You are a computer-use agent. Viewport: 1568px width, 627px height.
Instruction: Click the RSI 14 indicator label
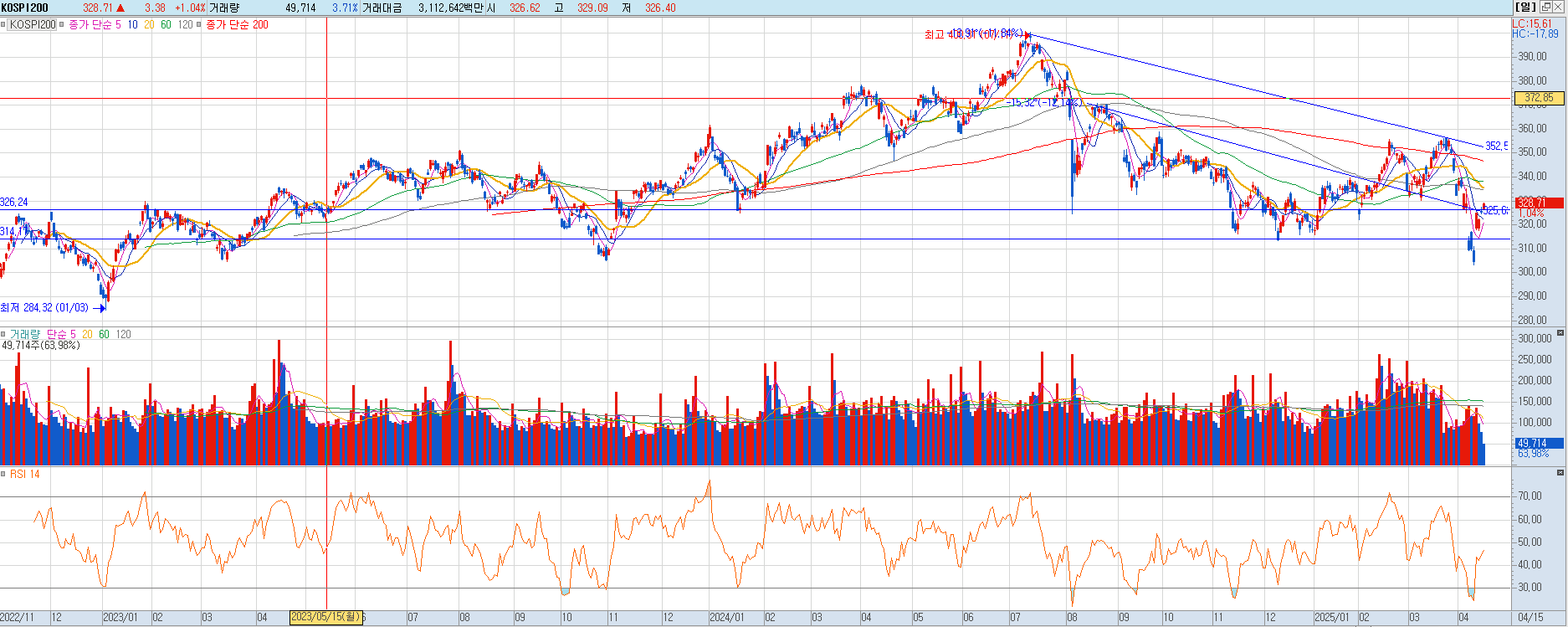(24, 475)
